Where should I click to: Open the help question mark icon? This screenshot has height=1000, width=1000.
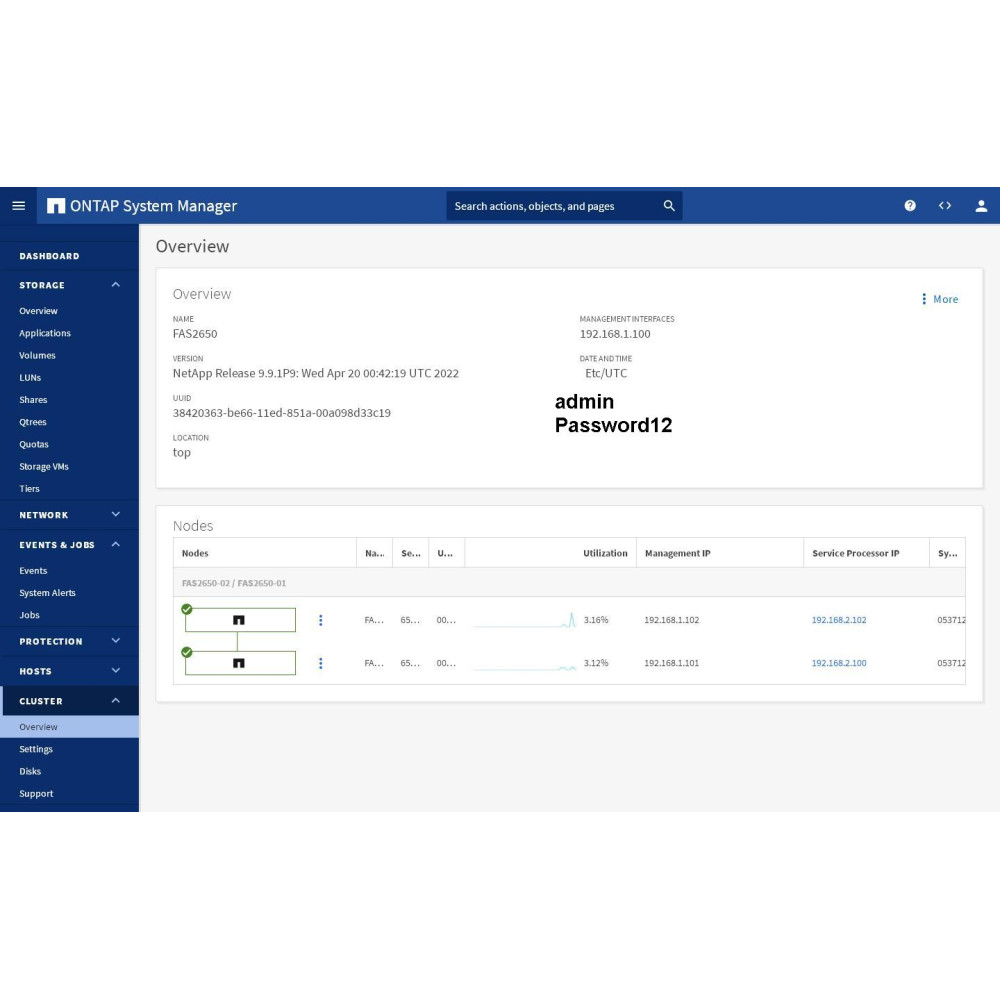coord(910,206)
